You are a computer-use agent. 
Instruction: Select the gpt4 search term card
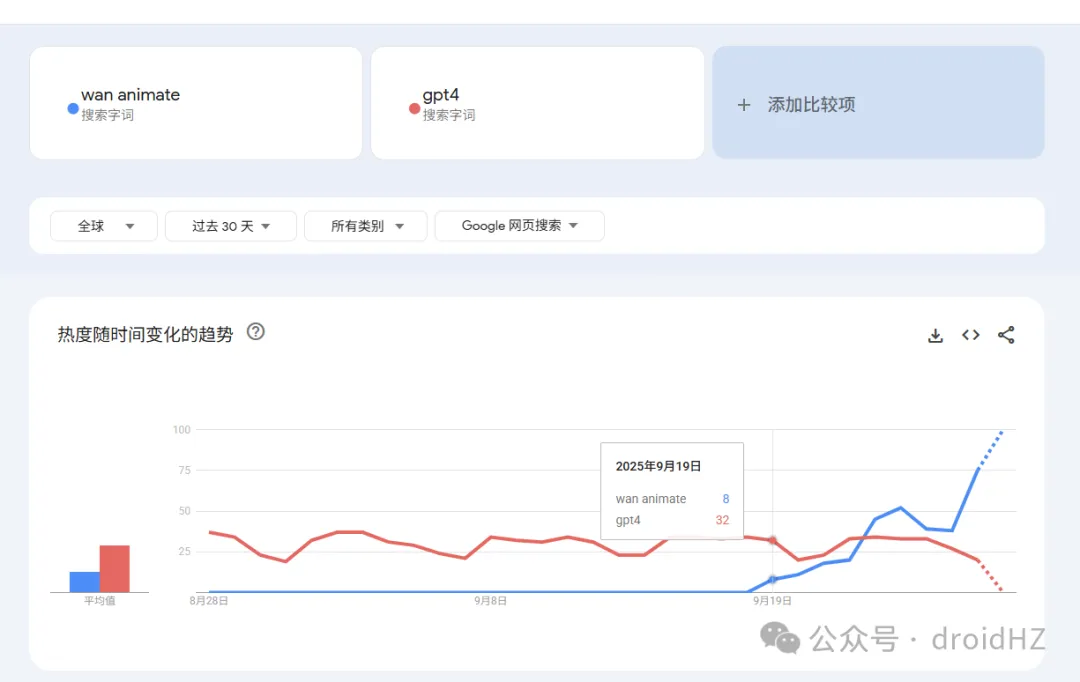[537, 102]
